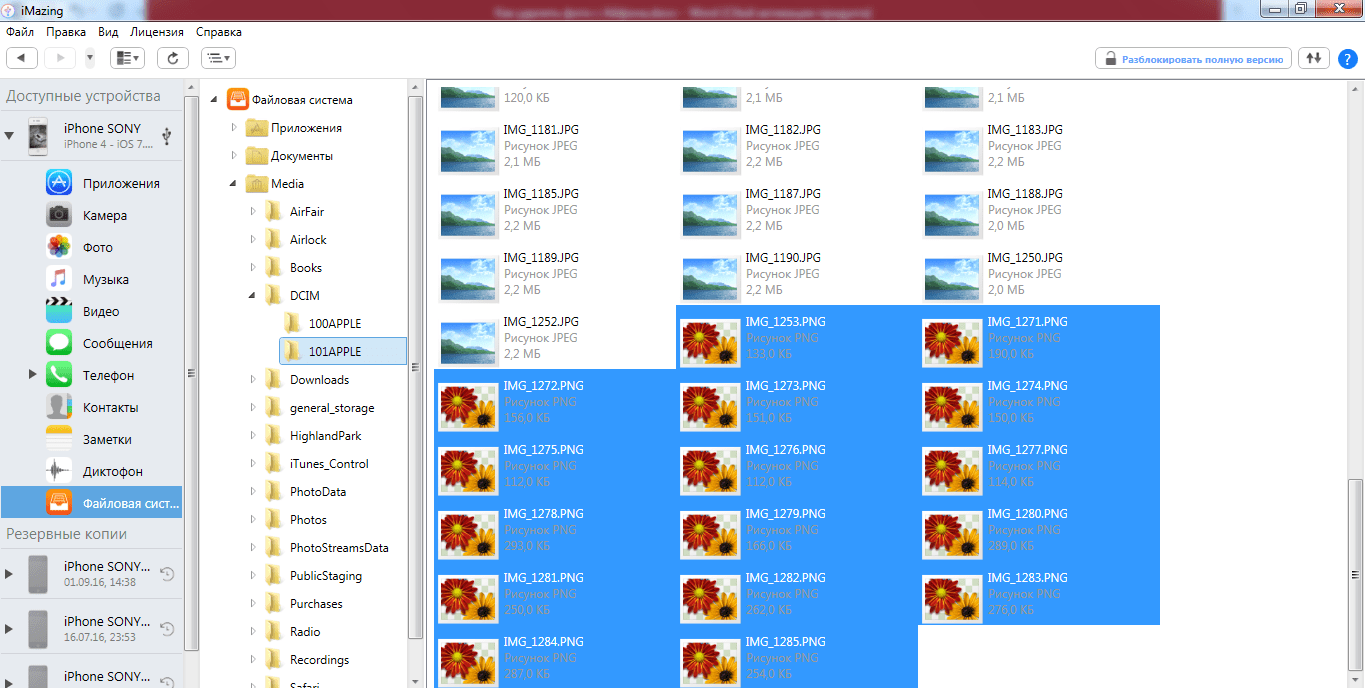Open the transfers arrows toolbar button

coord(1314,58)
